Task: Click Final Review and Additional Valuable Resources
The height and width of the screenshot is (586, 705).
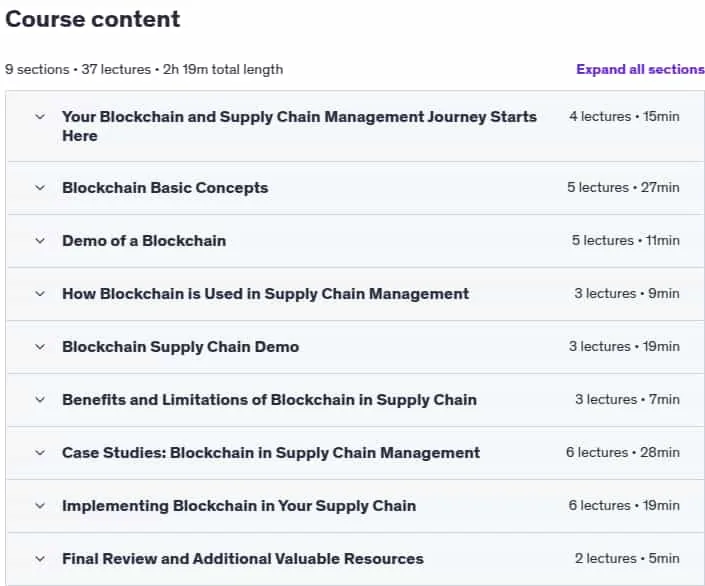Action: (243, 559)
